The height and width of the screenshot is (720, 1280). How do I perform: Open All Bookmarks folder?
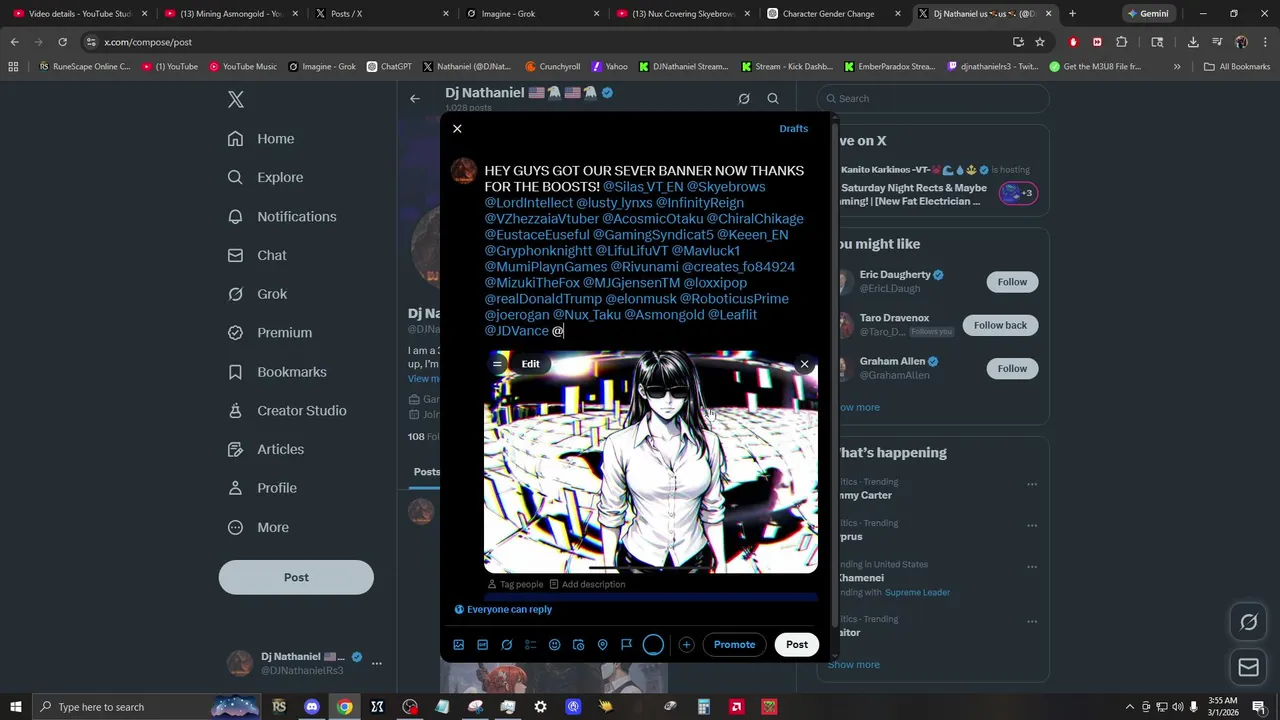(1237, 67)
